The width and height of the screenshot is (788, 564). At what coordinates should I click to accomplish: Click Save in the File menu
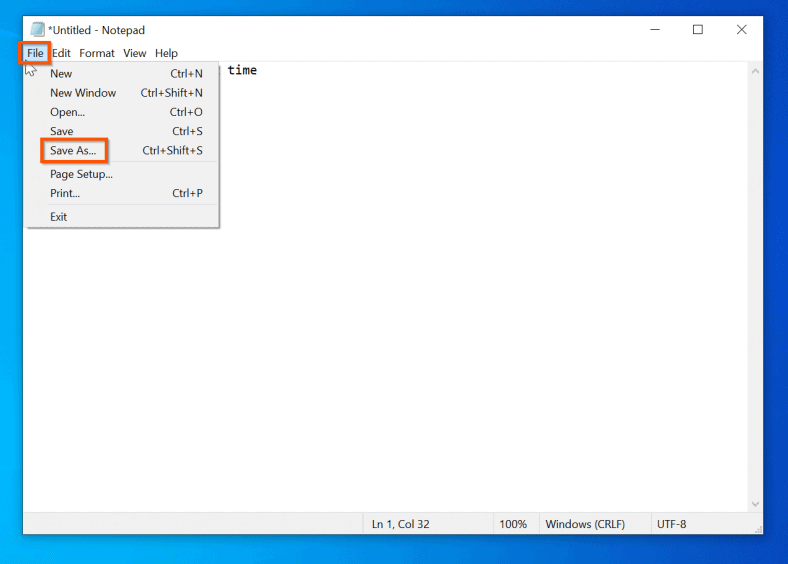coord(62,131)
